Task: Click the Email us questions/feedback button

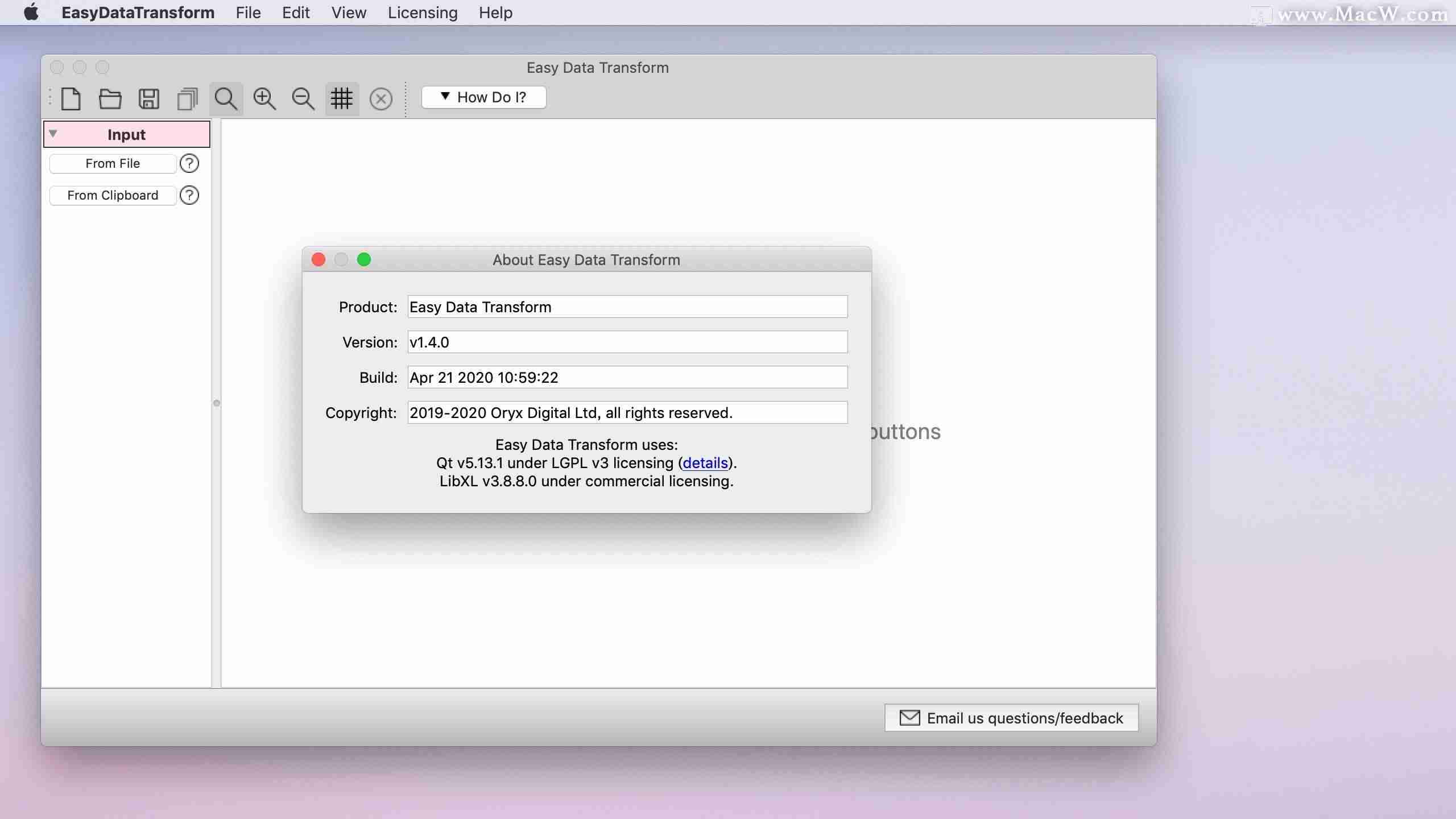Action: (1011, 718)
